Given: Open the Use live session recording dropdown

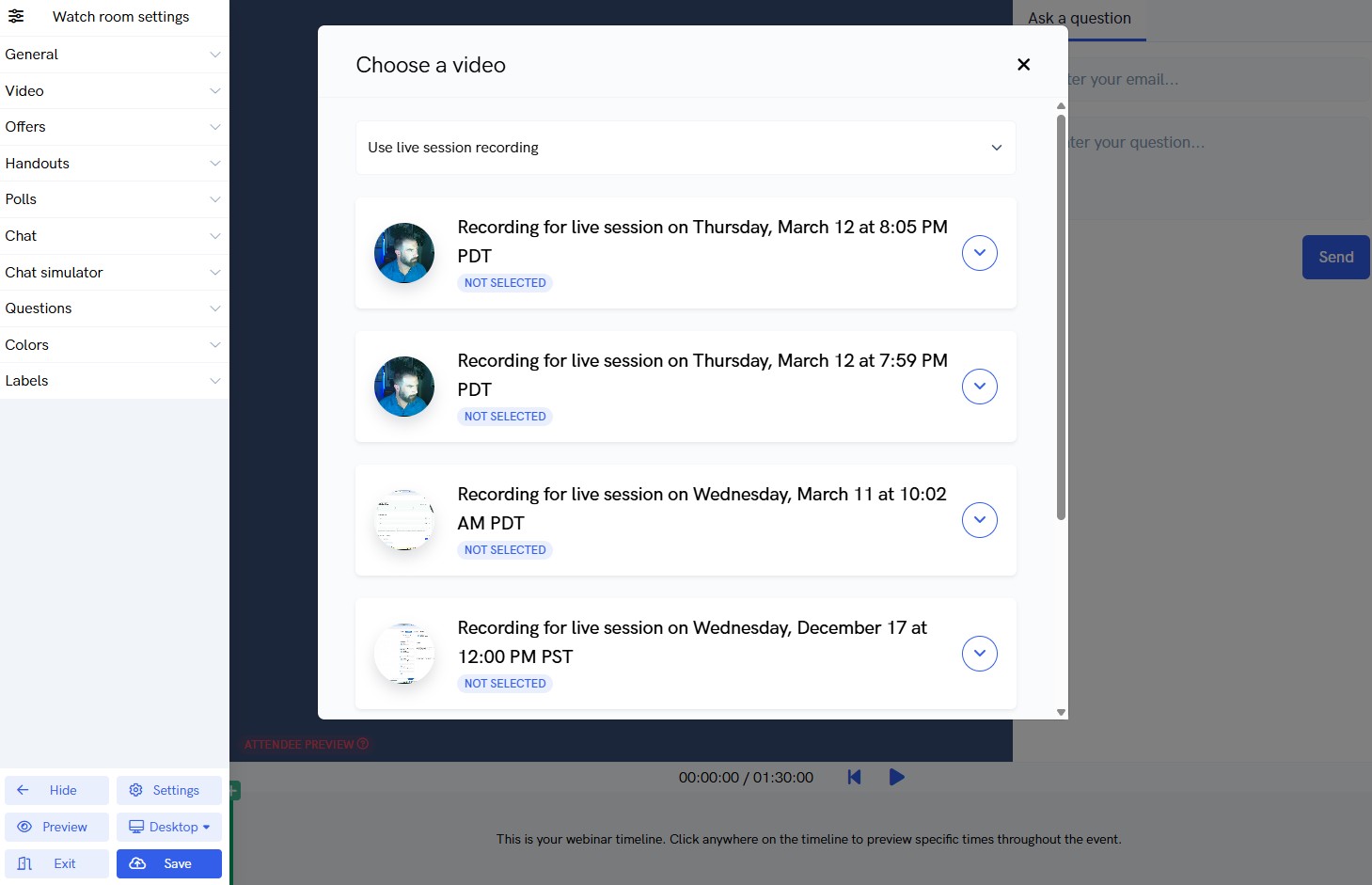Looking at the screenshot, I should (685, 148).
